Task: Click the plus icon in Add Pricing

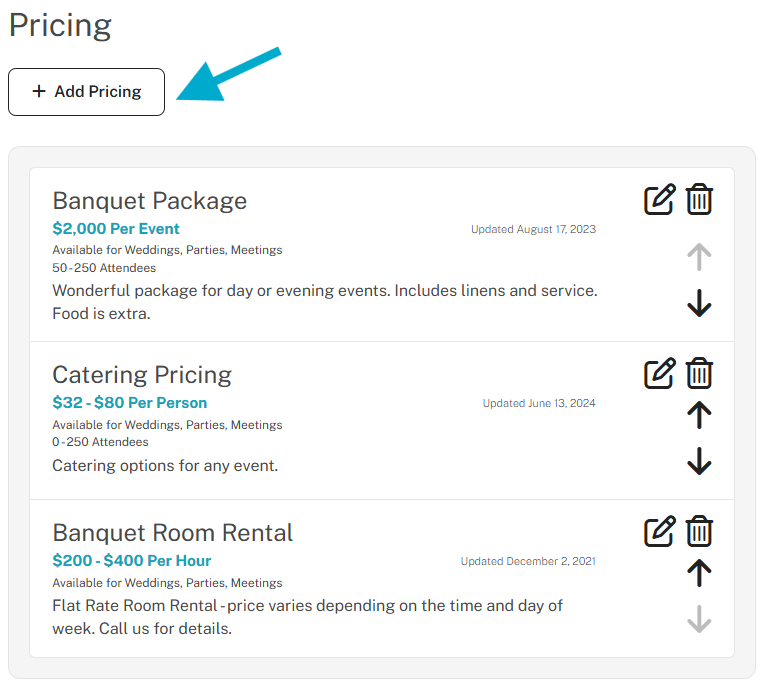Action: point(39,92)
